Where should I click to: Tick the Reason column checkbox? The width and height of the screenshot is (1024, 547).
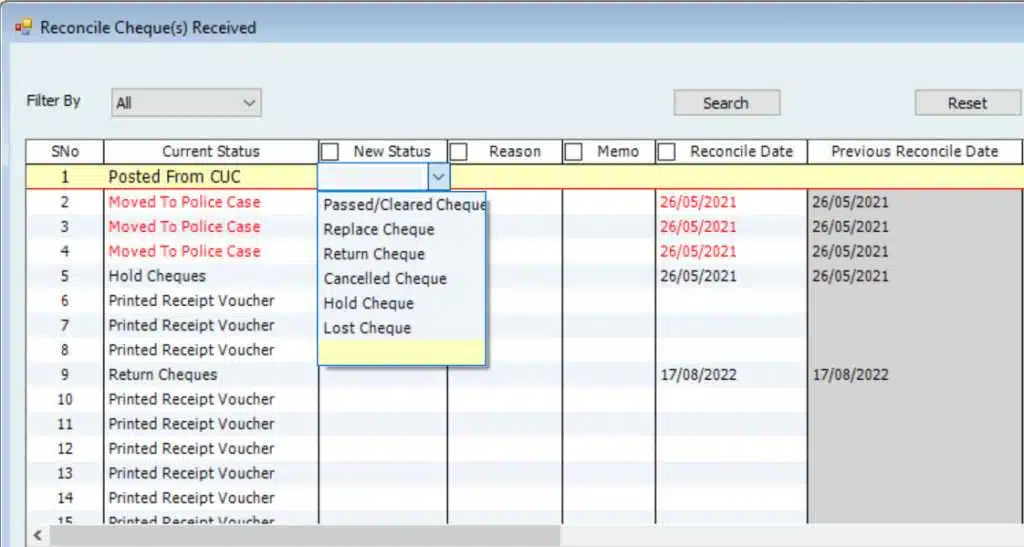coord(459,152)
